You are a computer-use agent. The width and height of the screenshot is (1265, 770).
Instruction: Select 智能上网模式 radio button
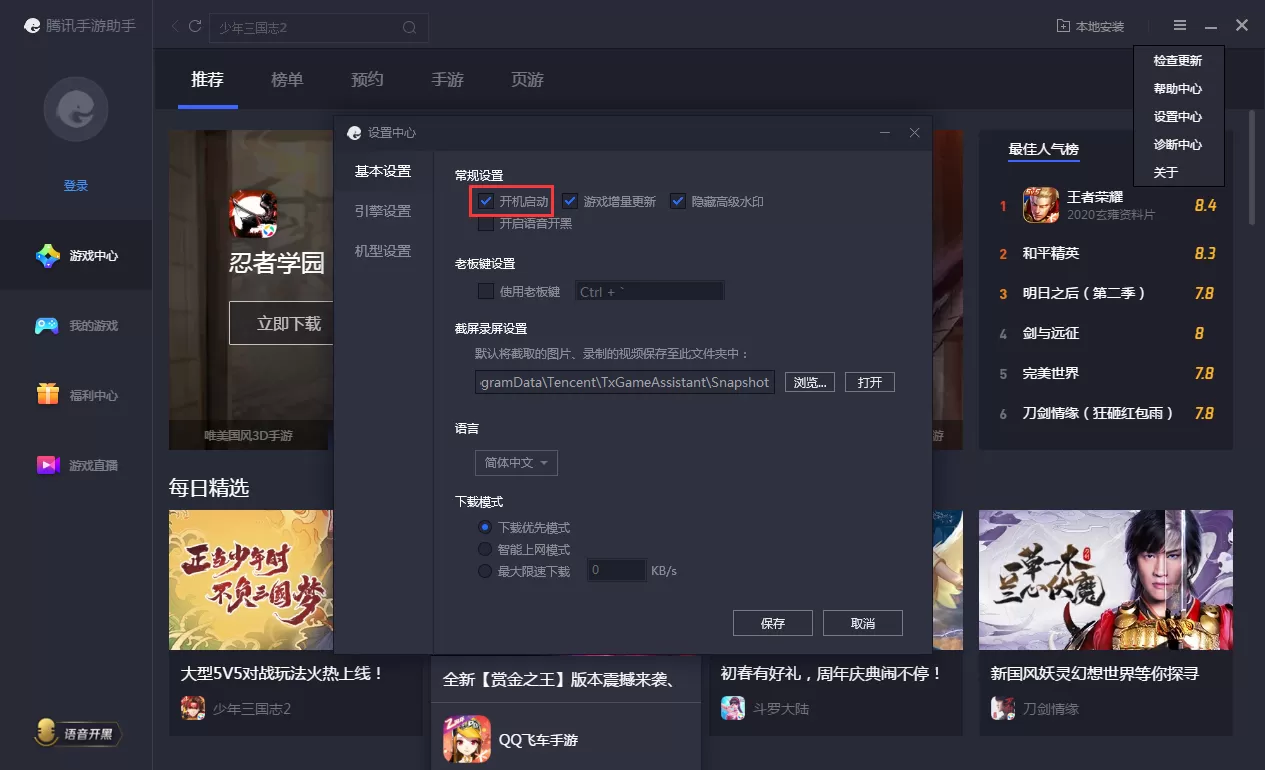pyautogui.click(x=485, y=549)
